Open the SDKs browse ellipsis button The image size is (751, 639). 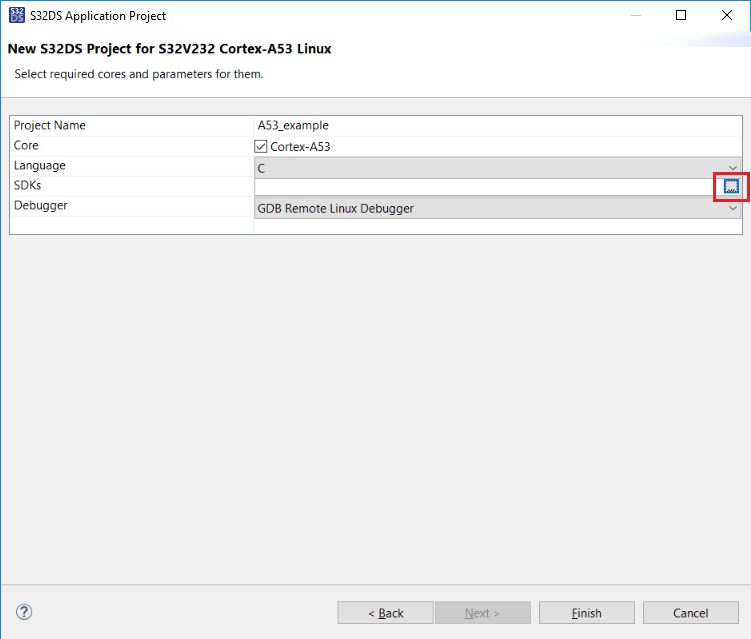pos(731,186)
